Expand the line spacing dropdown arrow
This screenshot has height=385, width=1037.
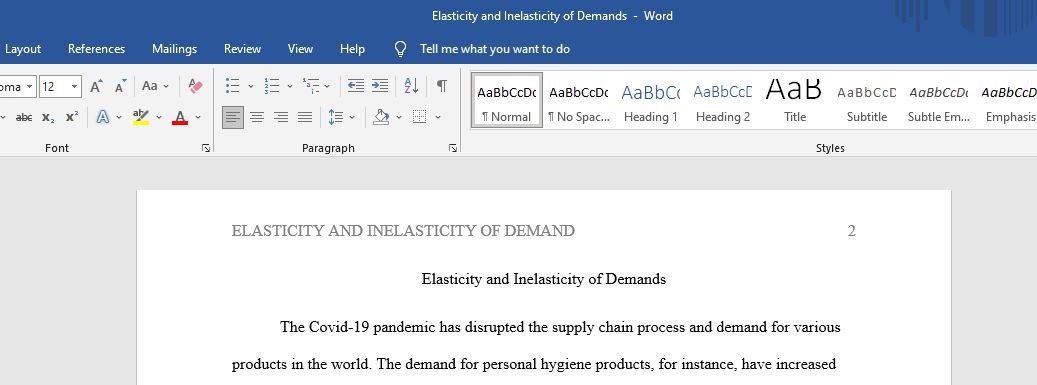[x=352, y=117]
